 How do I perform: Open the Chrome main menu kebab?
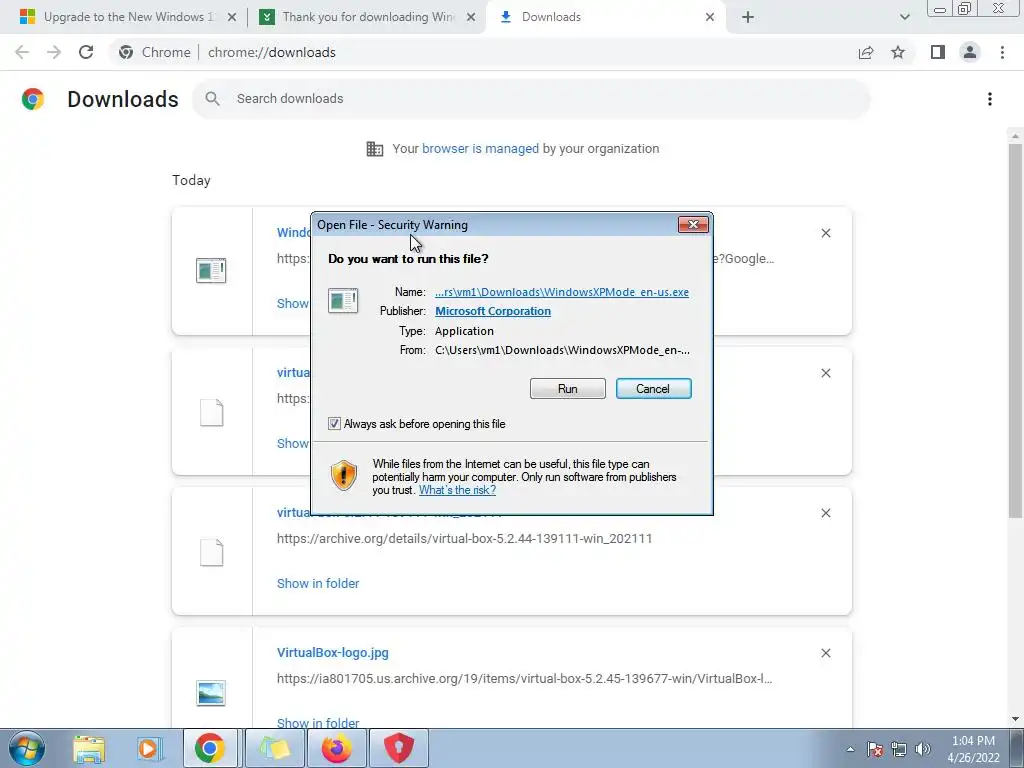pyautogui.click(x=1002, y=52)
